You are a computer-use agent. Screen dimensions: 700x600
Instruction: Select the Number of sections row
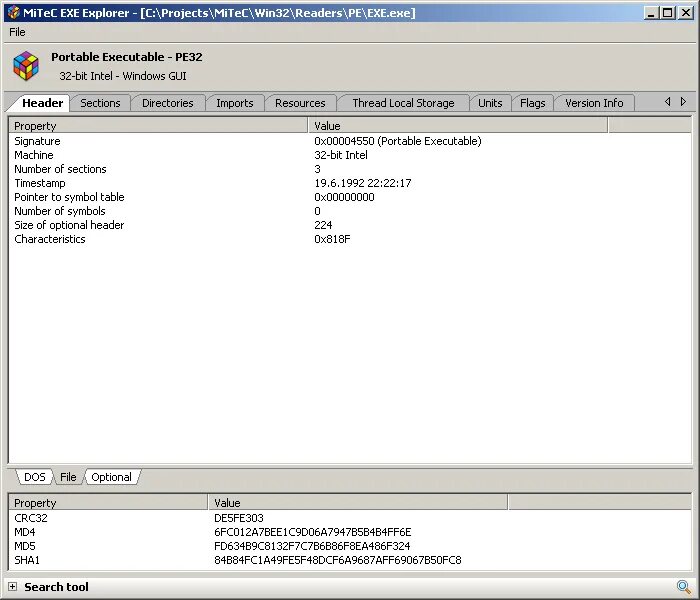tap(350, 169)
